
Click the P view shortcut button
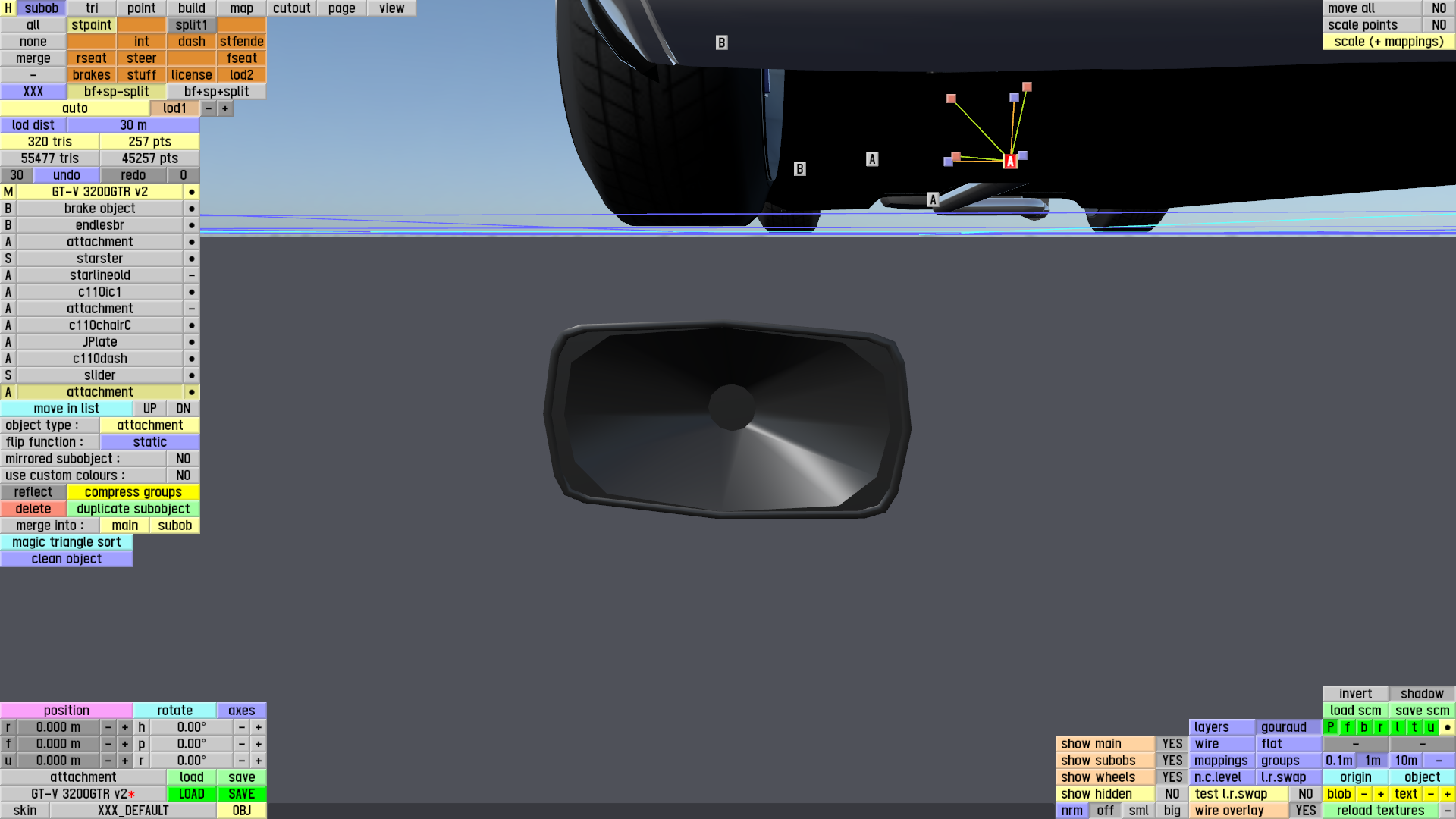coord(1330,727)
